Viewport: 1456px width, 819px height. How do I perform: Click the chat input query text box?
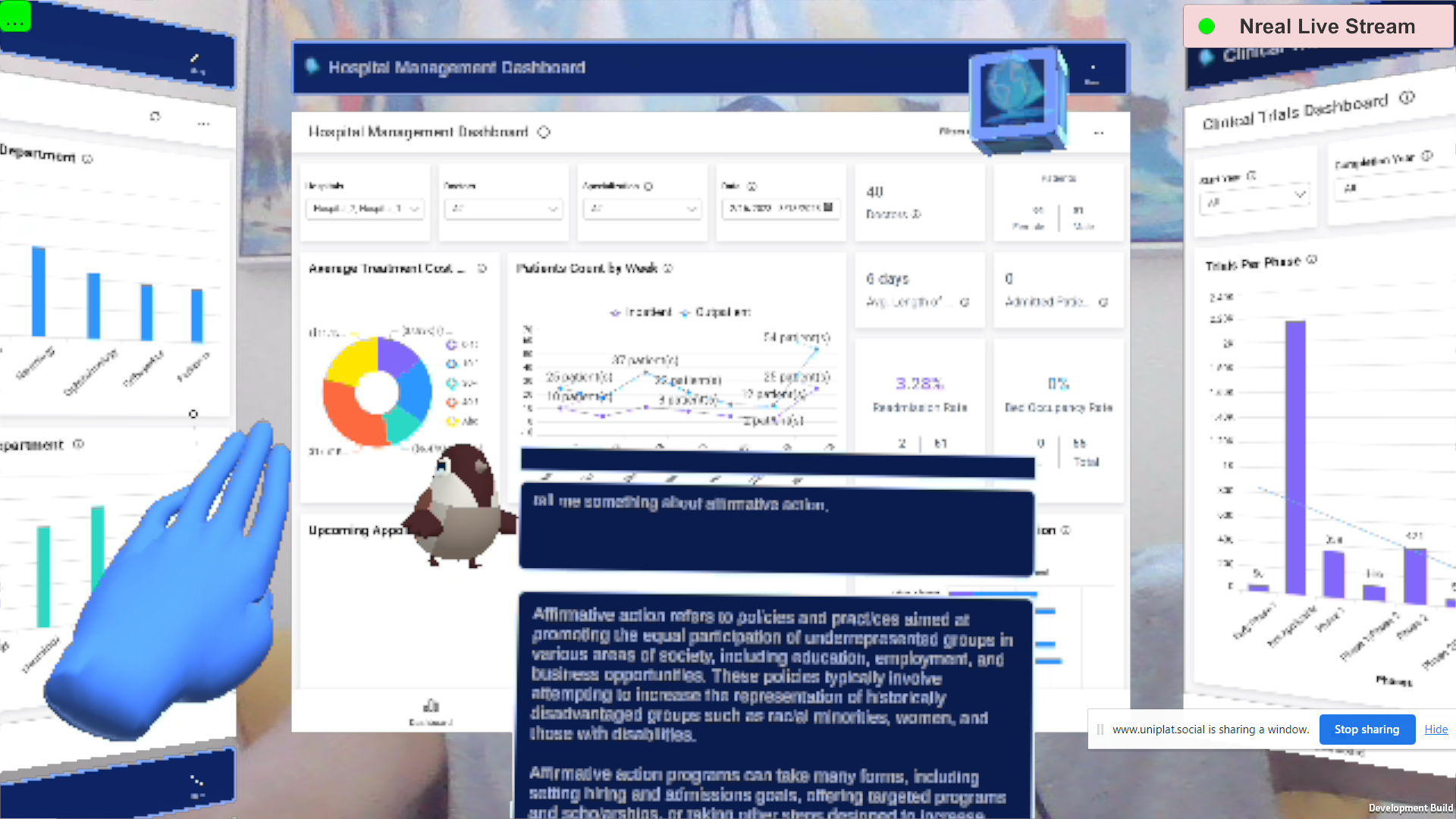click(776, 529)
